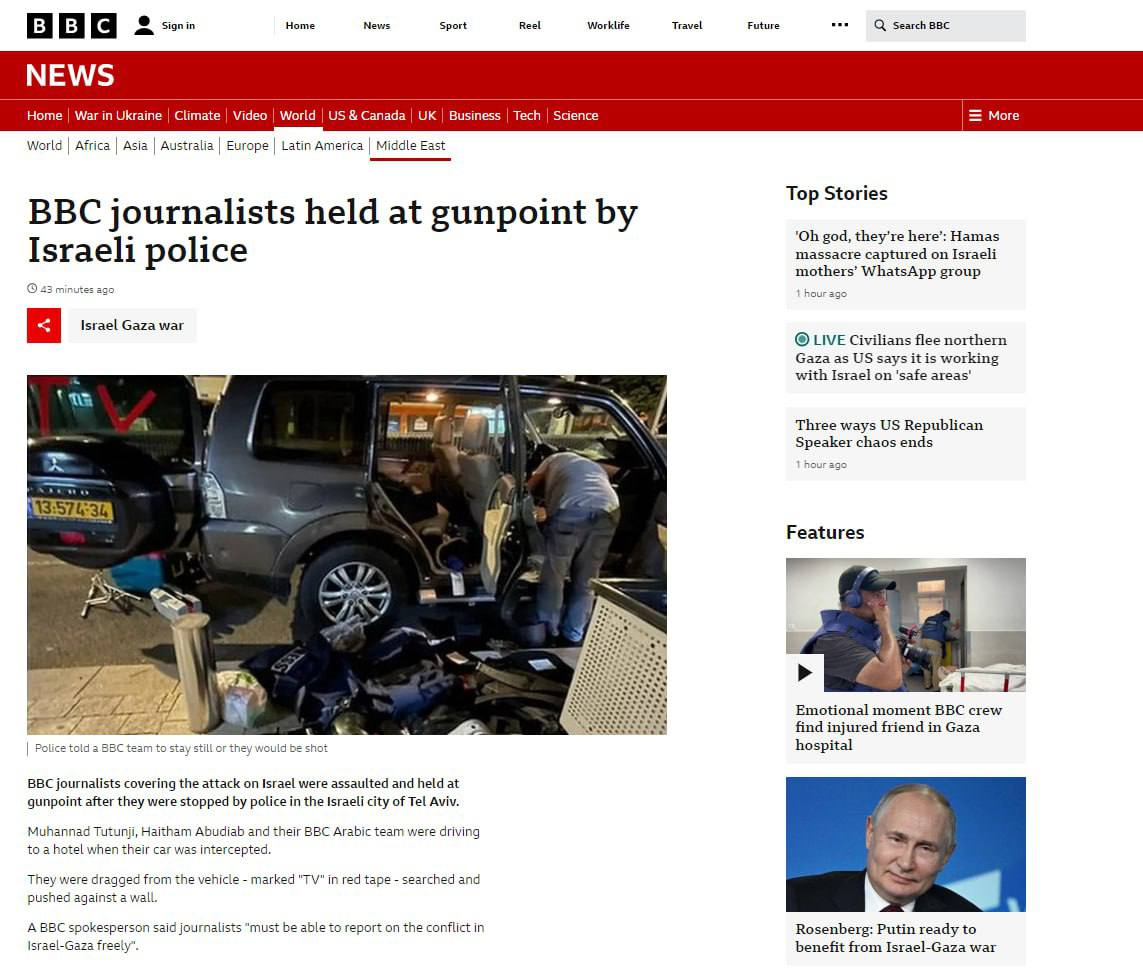Open the Middle East tab
The width and height of the screenshot is (1143, 970).
point(410,146)
